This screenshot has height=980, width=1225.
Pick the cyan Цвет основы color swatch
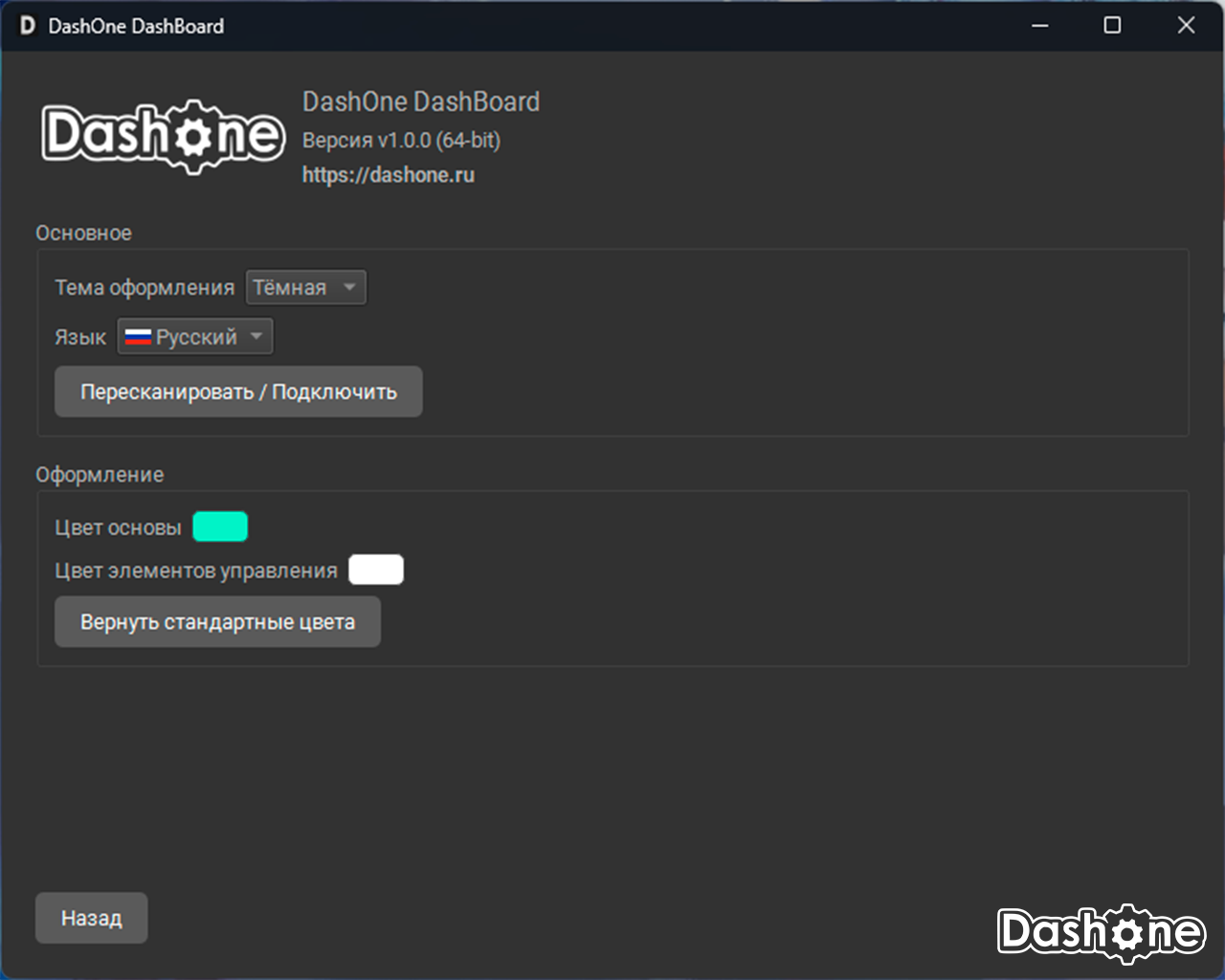click(x=220, y=526)
